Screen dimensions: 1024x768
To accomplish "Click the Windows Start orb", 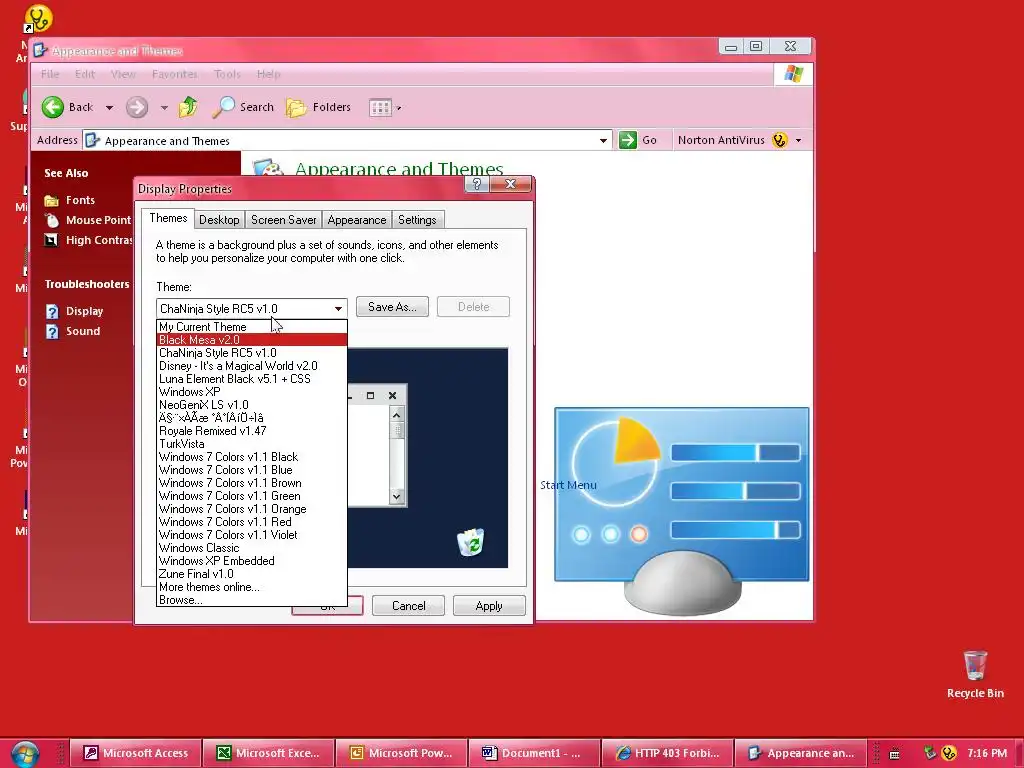I will pos(25,754).
